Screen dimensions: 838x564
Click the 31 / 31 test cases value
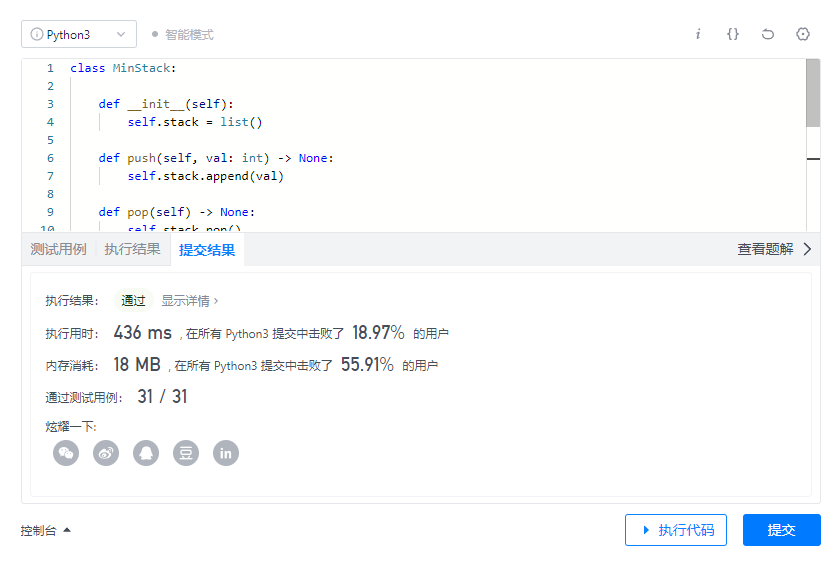pyautogui.click(x=162, y=397)
